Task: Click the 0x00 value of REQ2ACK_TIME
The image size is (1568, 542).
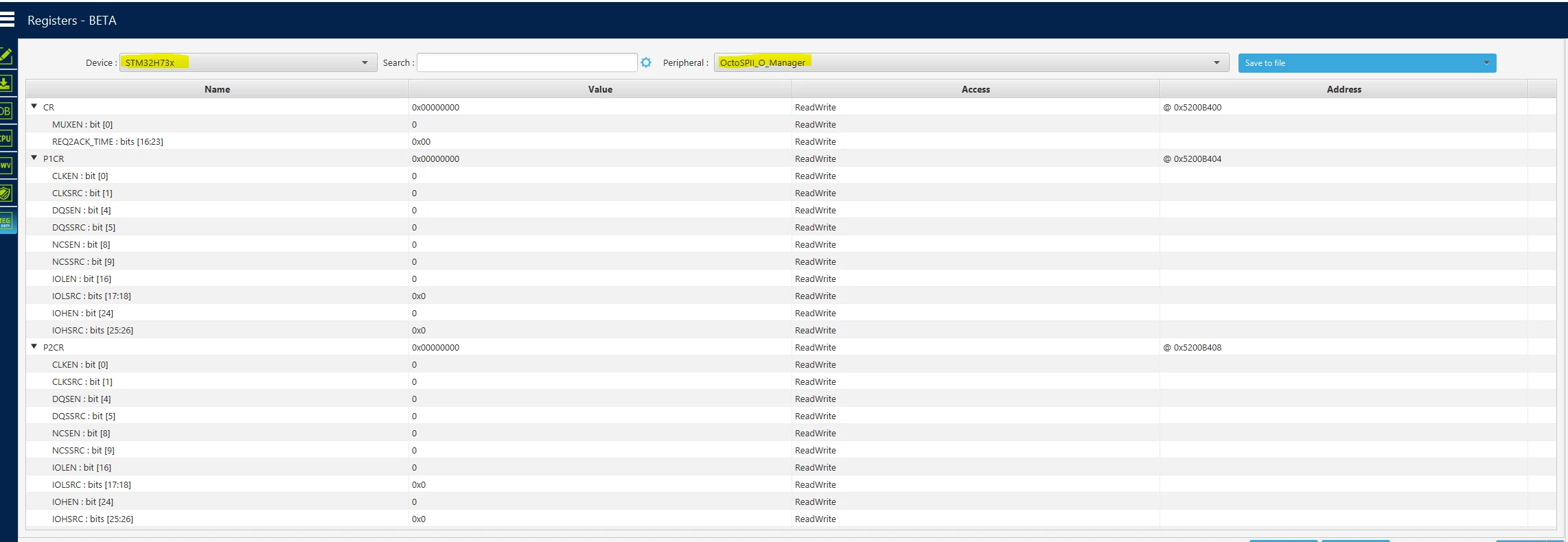Action: point(422,142)
